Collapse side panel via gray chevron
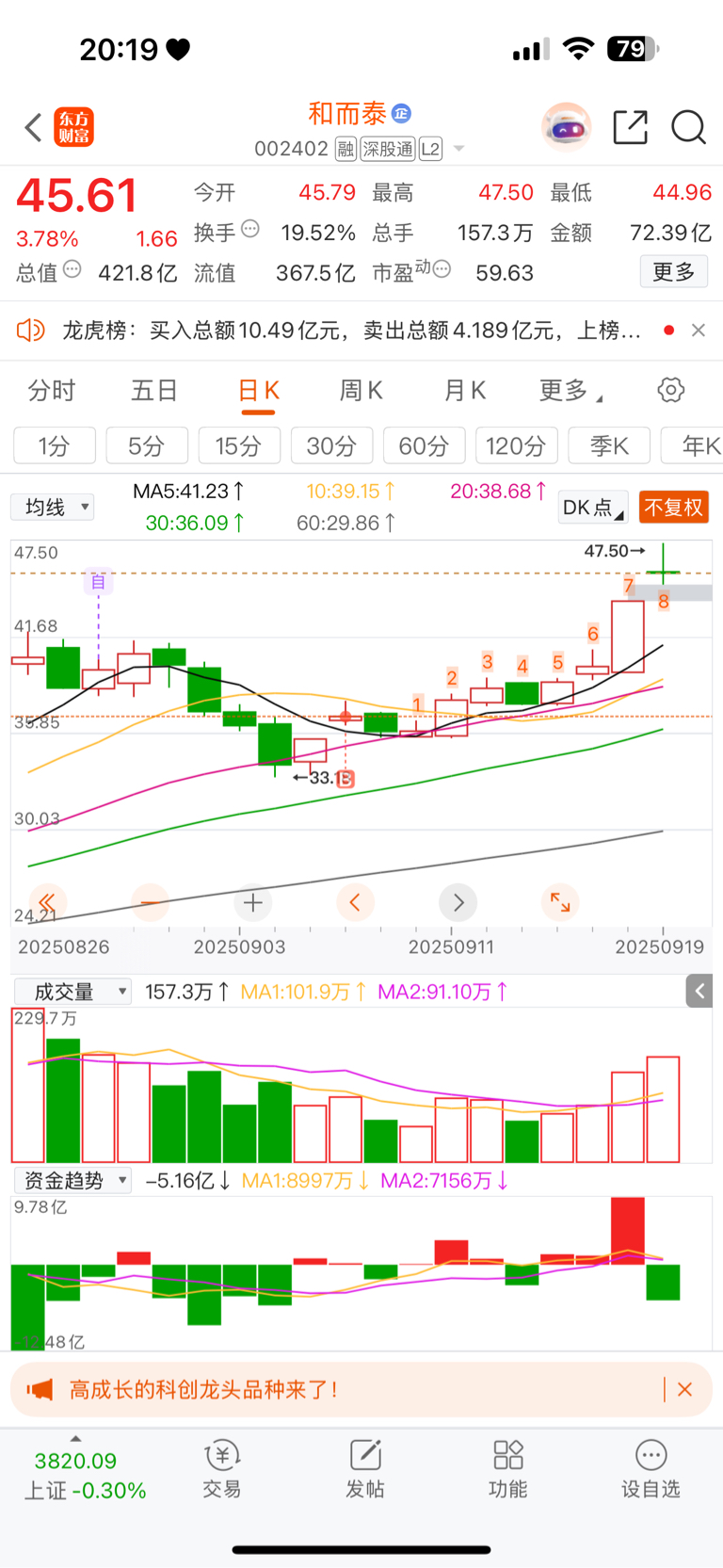The image size is (723, 1568). pos(699,991)
